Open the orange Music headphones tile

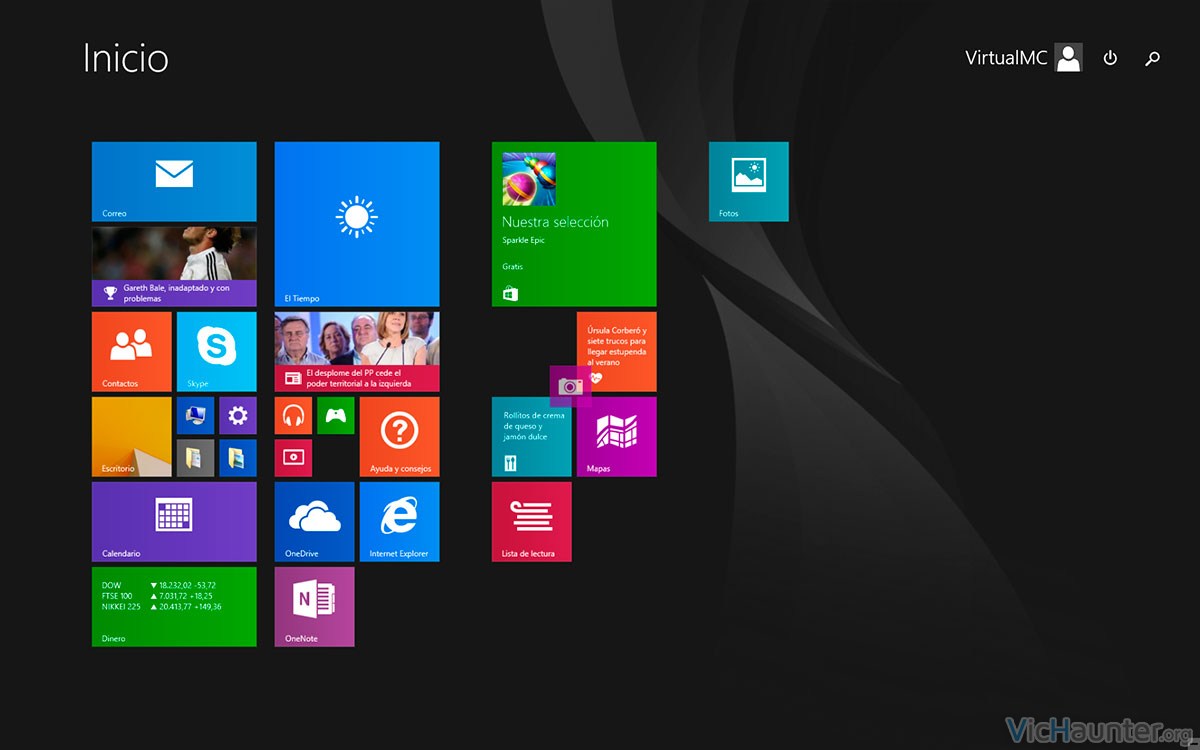pos(293,415)
